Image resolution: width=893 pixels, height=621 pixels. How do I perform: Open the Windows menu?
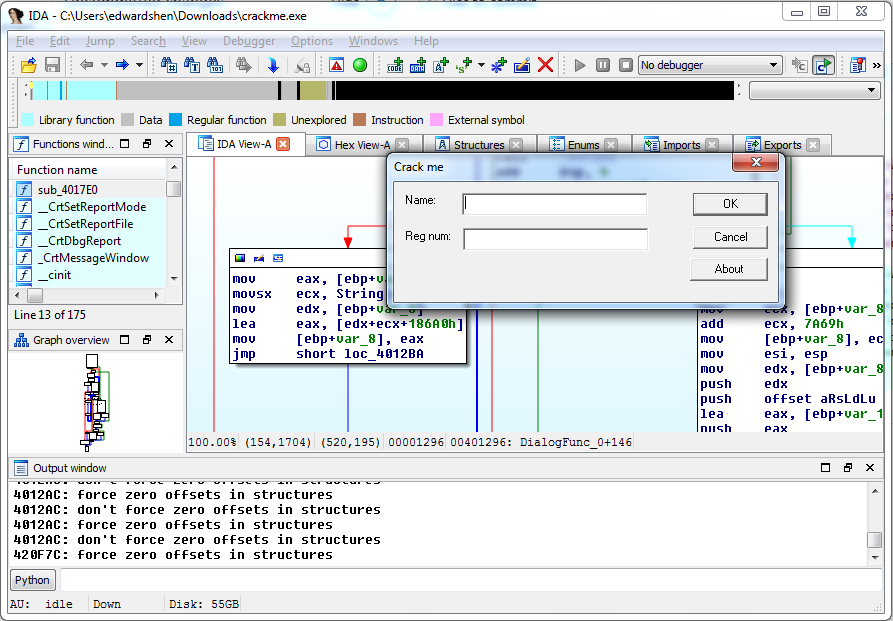click(x=373, y=41)
